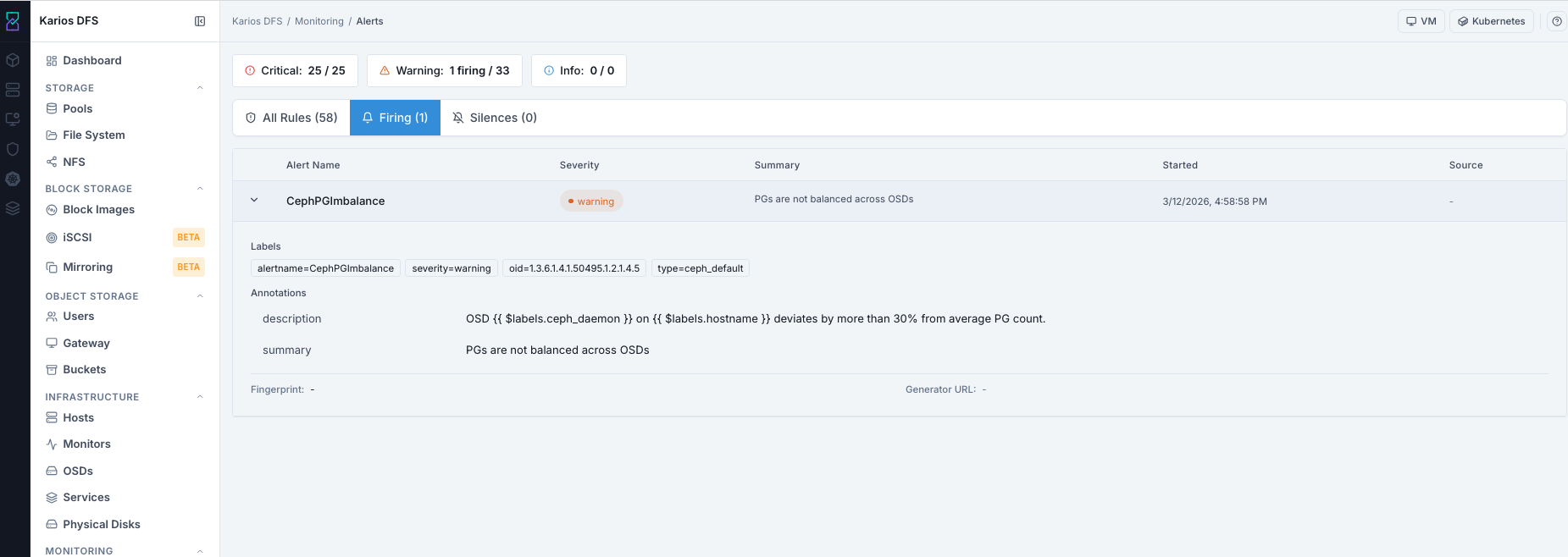Viewport: 1568px width, 557px height.
Task: Collapse the Monitoring section chevron
Action: 200,551
